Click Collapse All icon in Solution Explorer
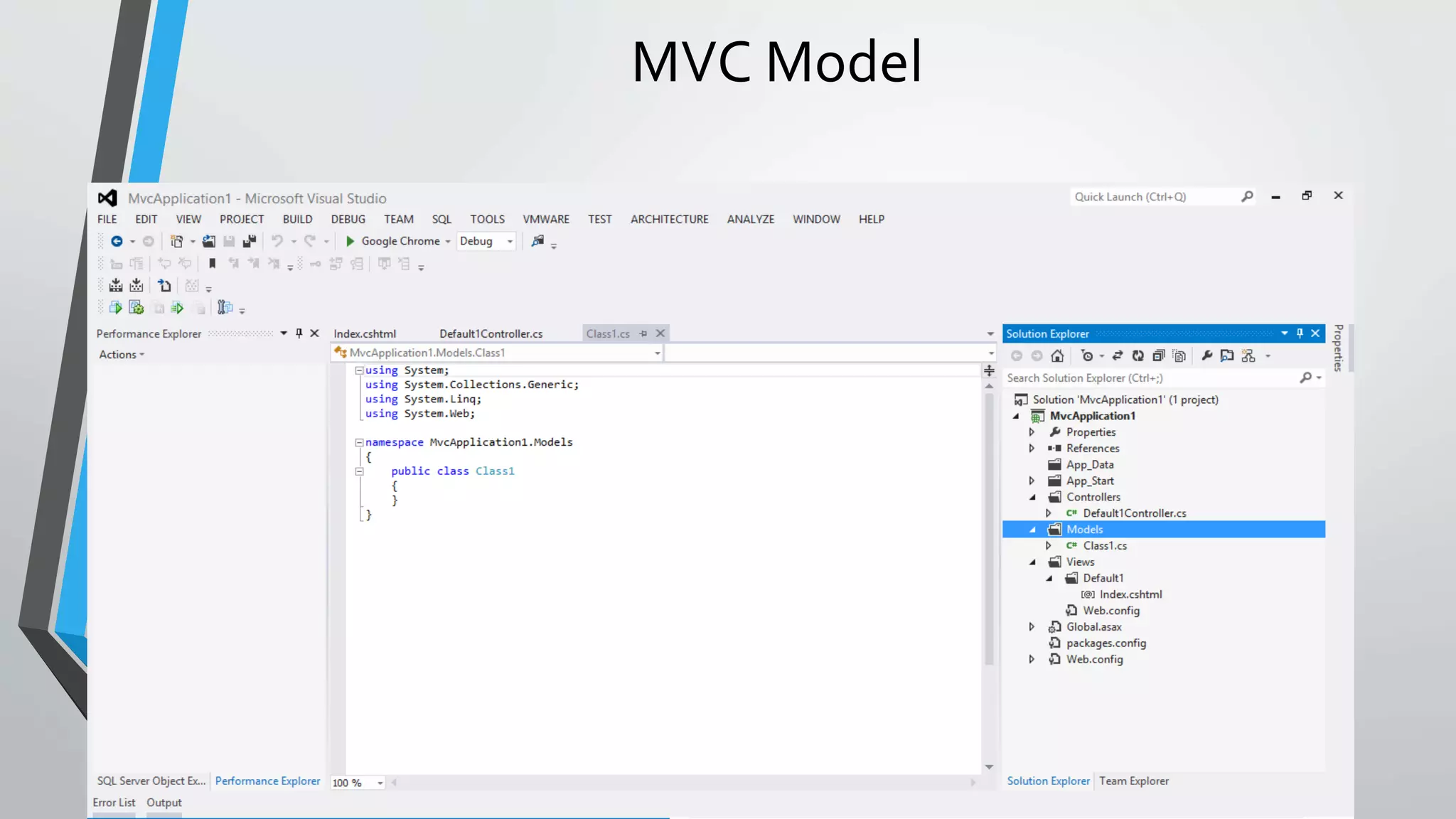This screenshot has width=1456, height=819. [1158, 356]
